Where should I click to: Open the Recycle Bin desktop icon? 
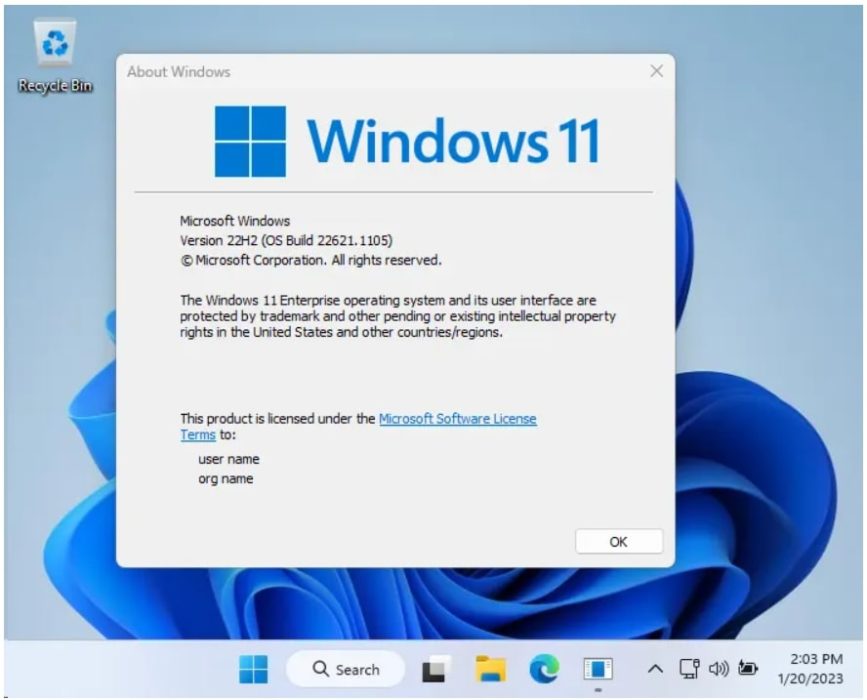[55, 56]
